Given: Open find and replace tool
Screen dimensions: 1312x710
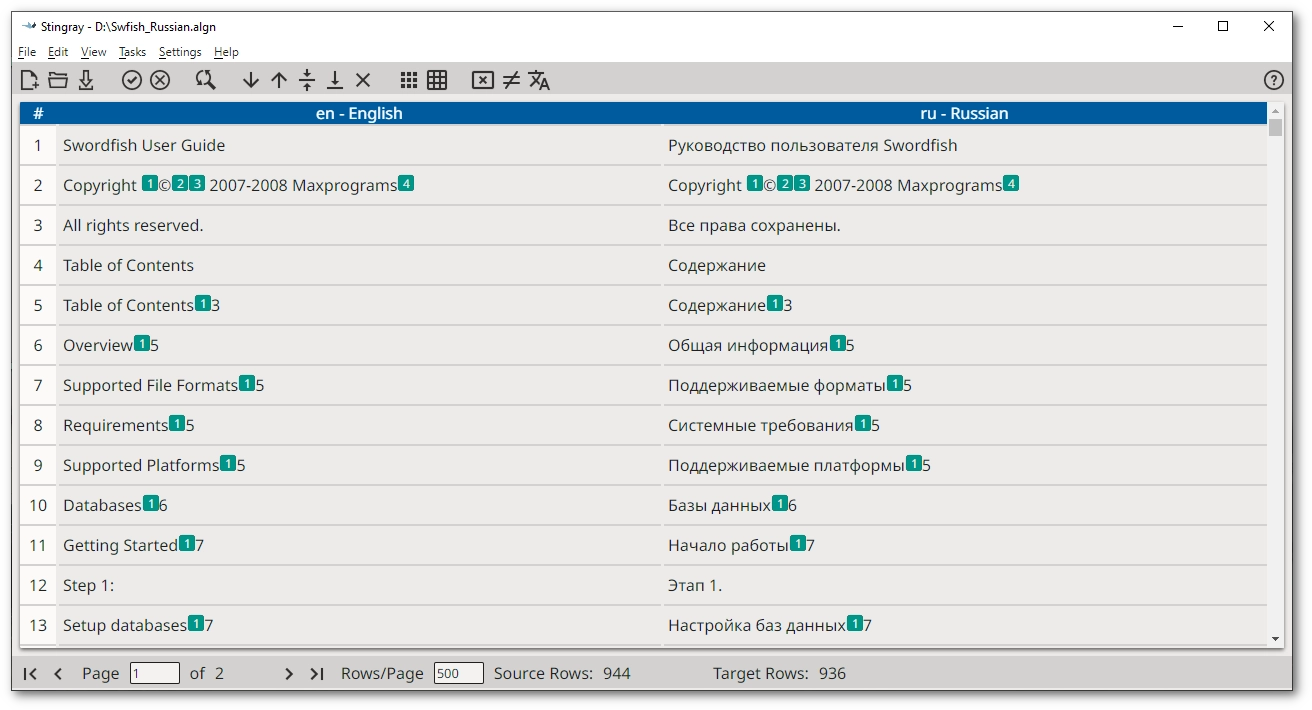Looking at the screenshot, I should (206, 80).
